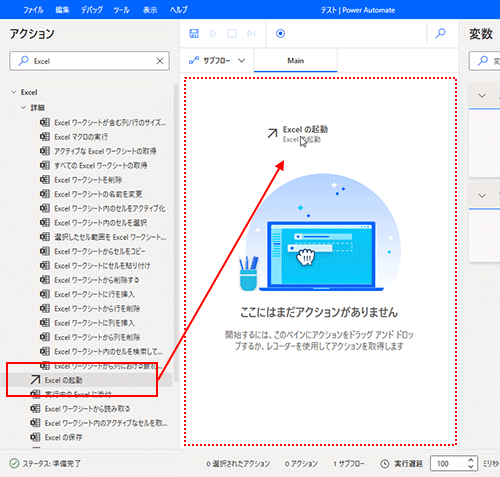Select the Excel マクロの実行 action
Screen dimensions: 500x477
pos(74,137)
